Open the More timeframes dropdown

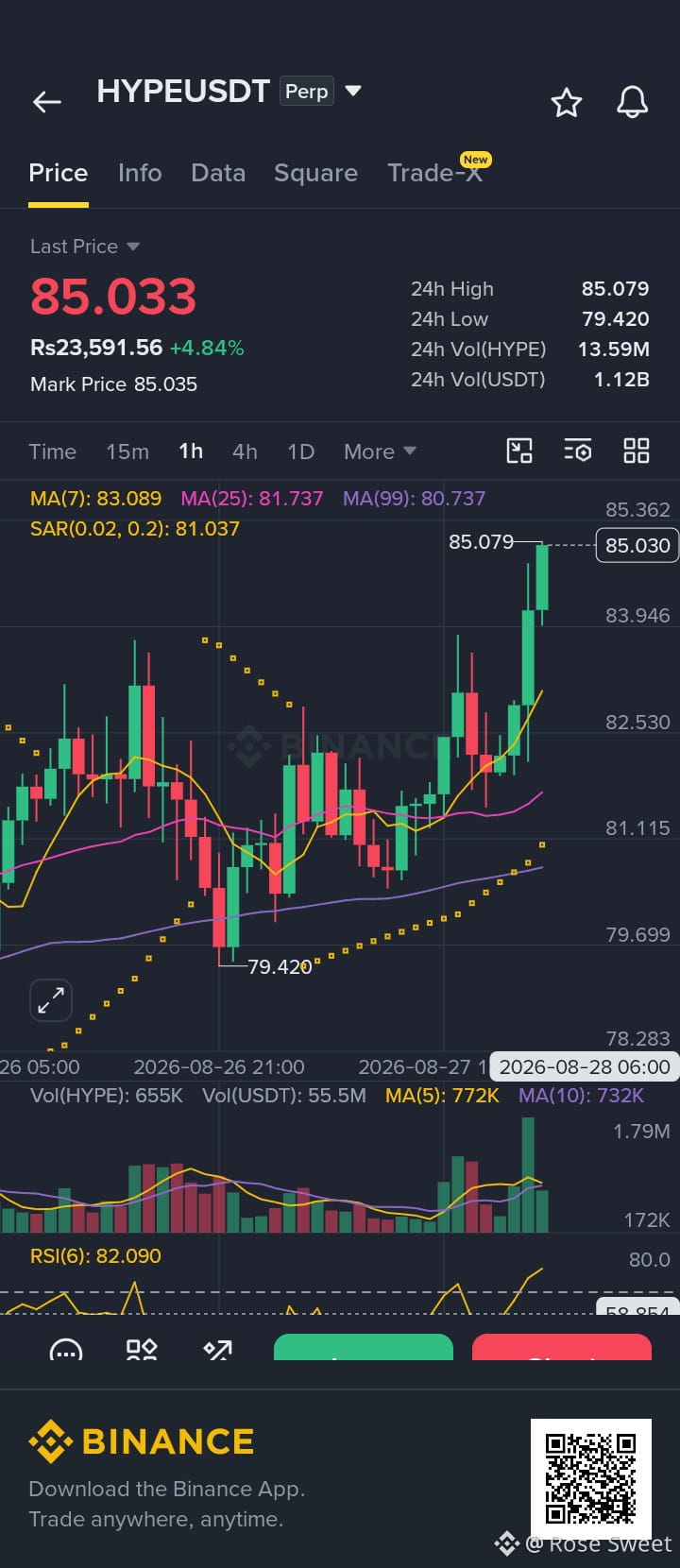click(381, 452)
